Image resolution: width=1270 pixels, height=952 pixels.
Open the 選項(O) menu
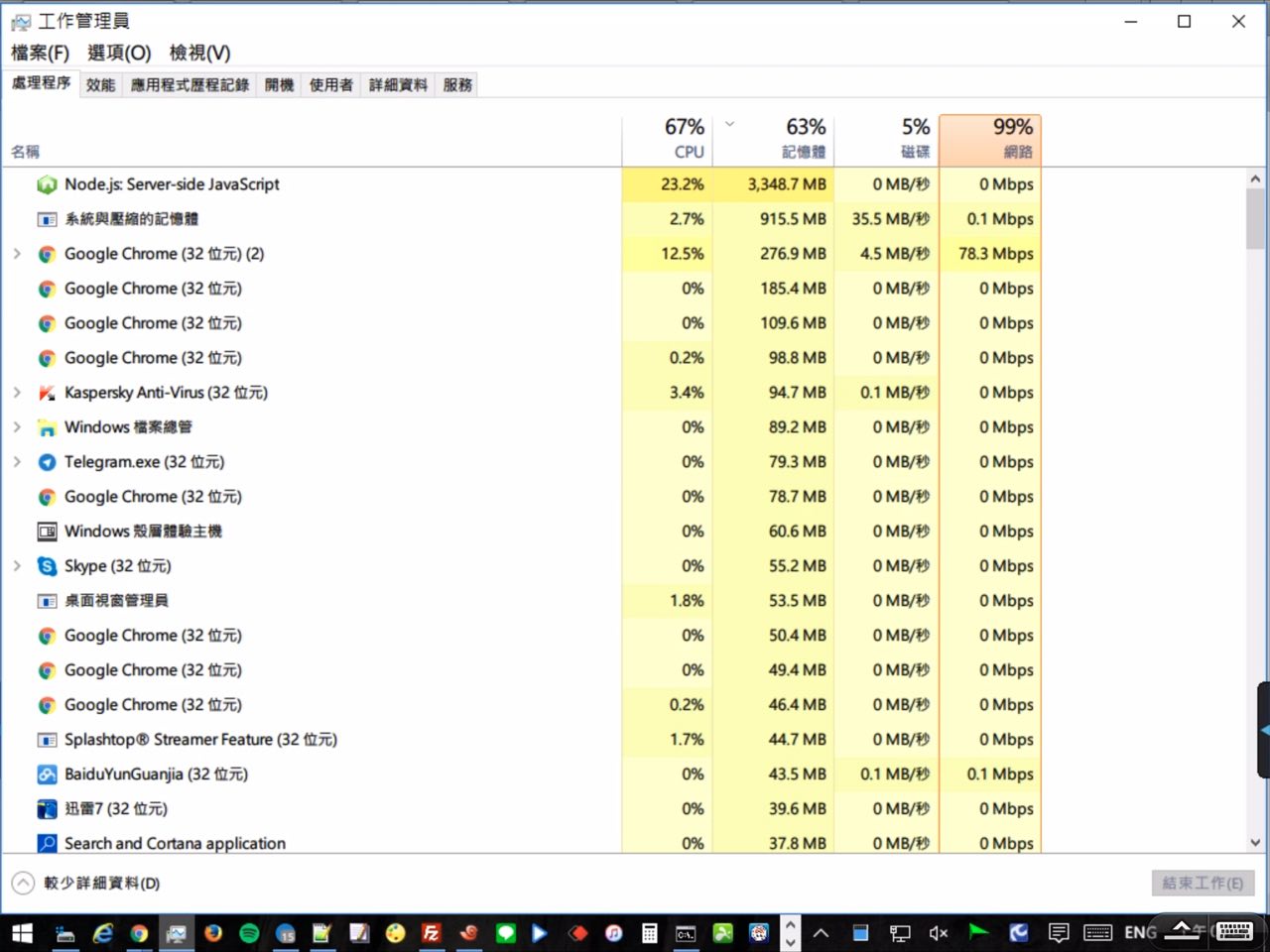click(119, 53)
